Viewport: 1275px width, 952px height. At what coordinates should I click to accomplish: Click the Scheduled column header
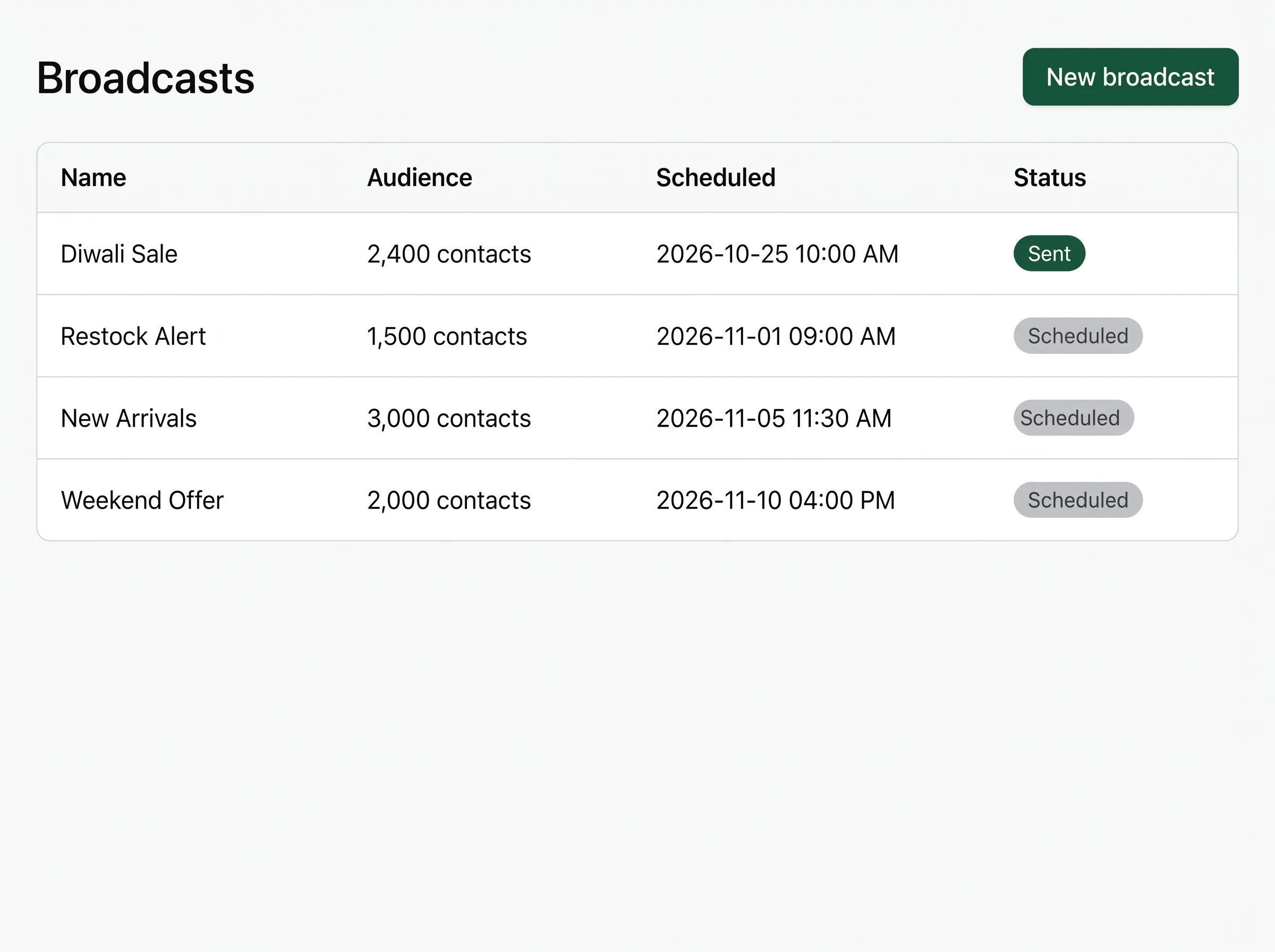coord(716,177)
